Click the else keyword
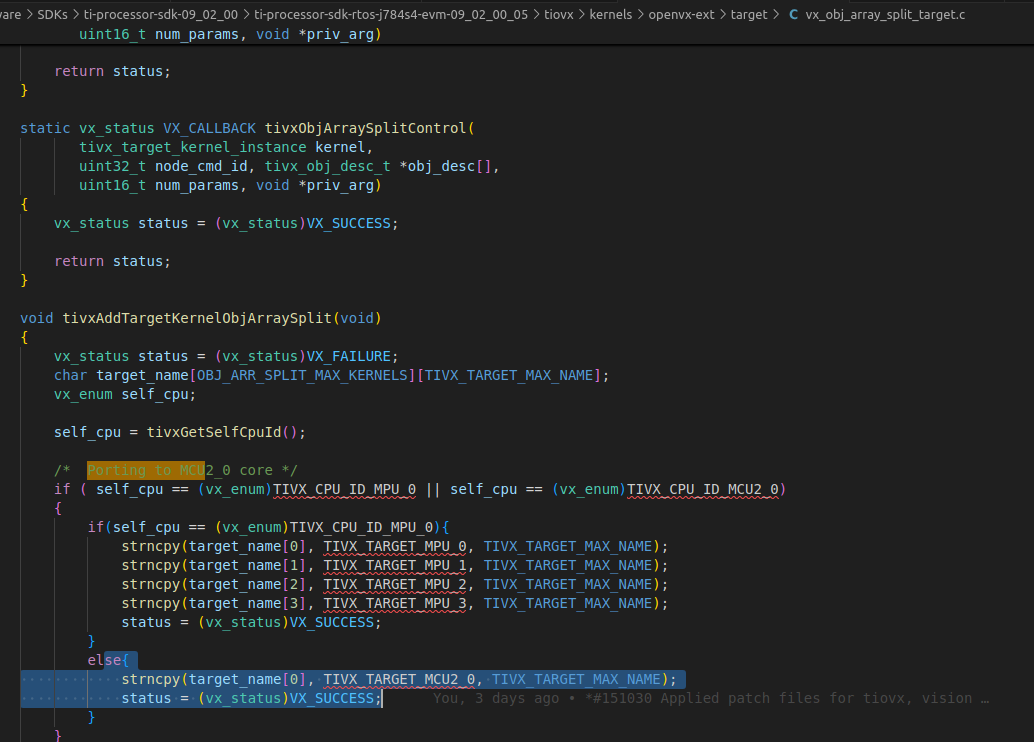The image size is (1034, 742). [x=104, y=660]
